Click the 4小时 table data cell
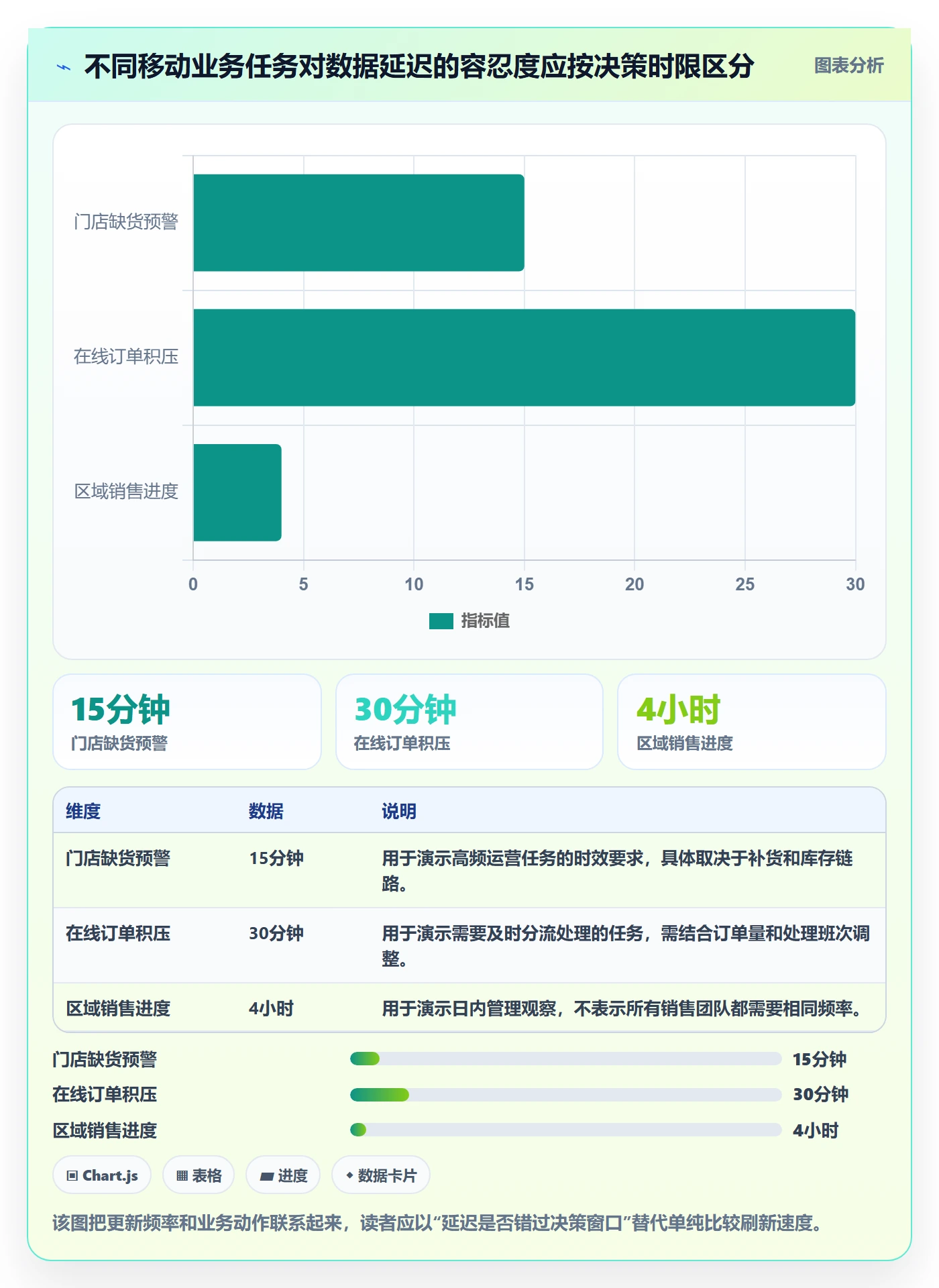This screenshot has width=939, height=1288. tap(272, 1008)
